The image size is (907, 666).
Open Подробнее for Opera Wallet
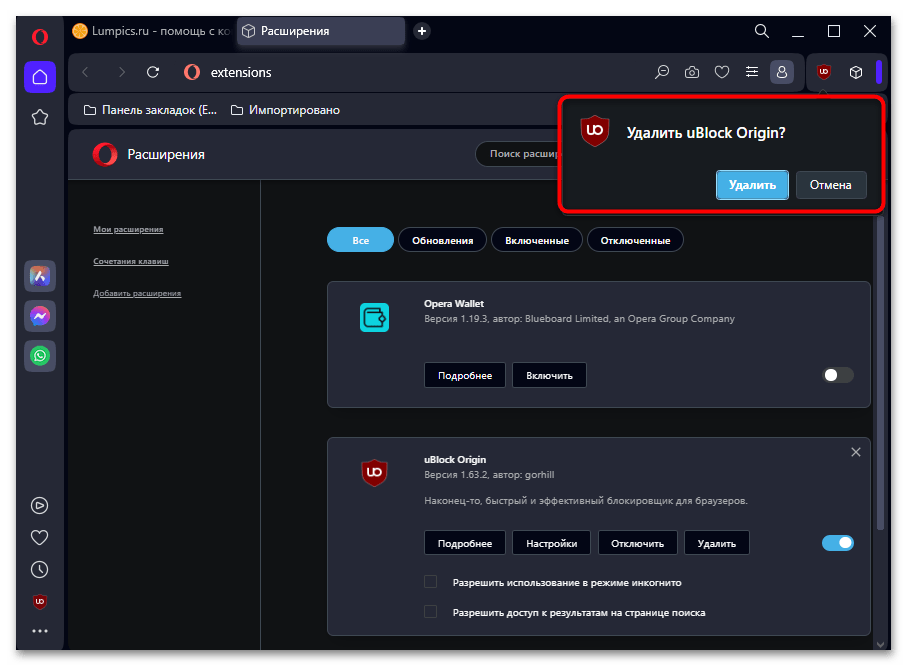coord(465,376)
